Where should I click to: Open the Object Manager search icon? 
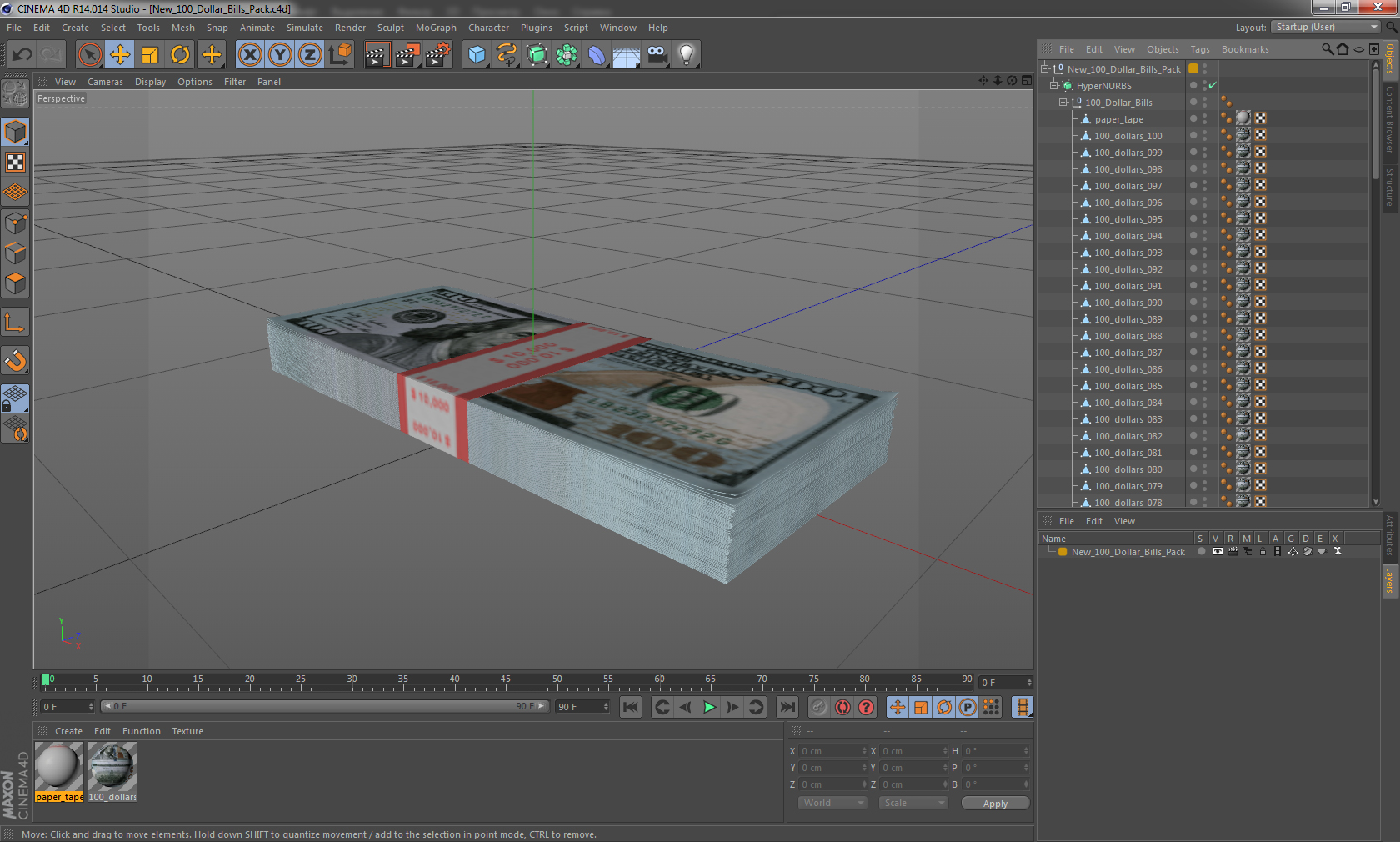1327,49
